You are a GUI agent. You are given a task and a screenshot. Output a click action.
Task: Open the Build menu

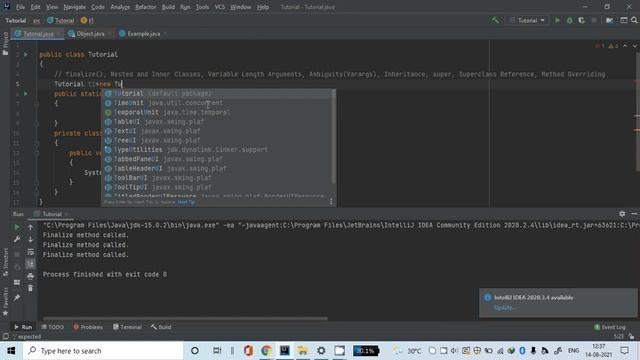(168, 7)
